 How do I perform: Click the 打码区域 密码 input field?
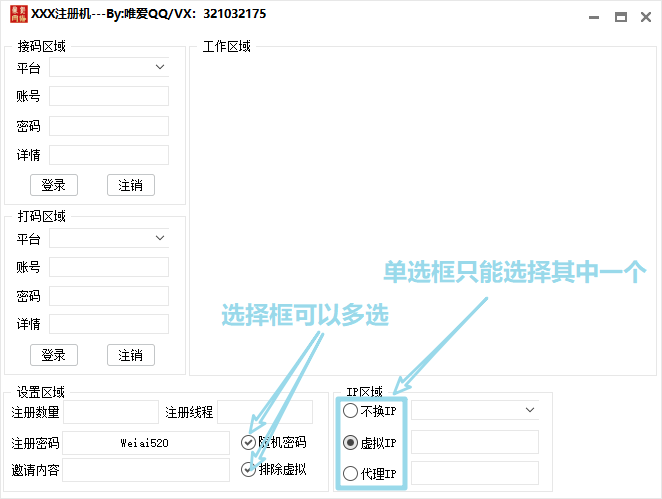pyautogui.click(x=109, y=296)
